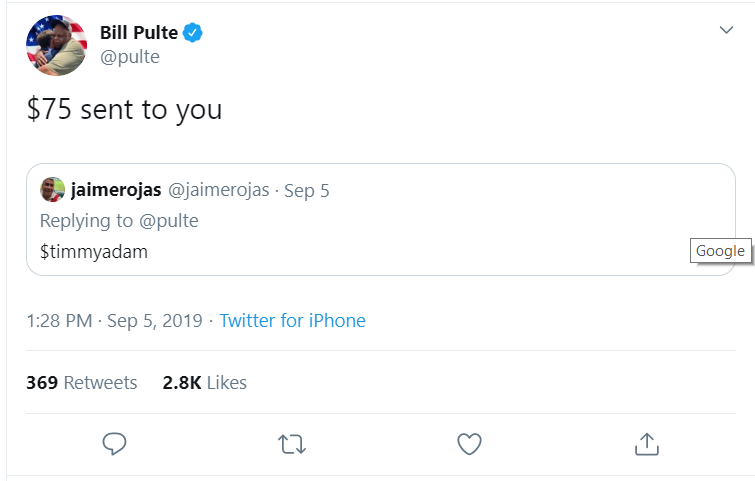Like the tweet with the heart icon
This screenshot has height=481, width=755.
click(469, 443)
